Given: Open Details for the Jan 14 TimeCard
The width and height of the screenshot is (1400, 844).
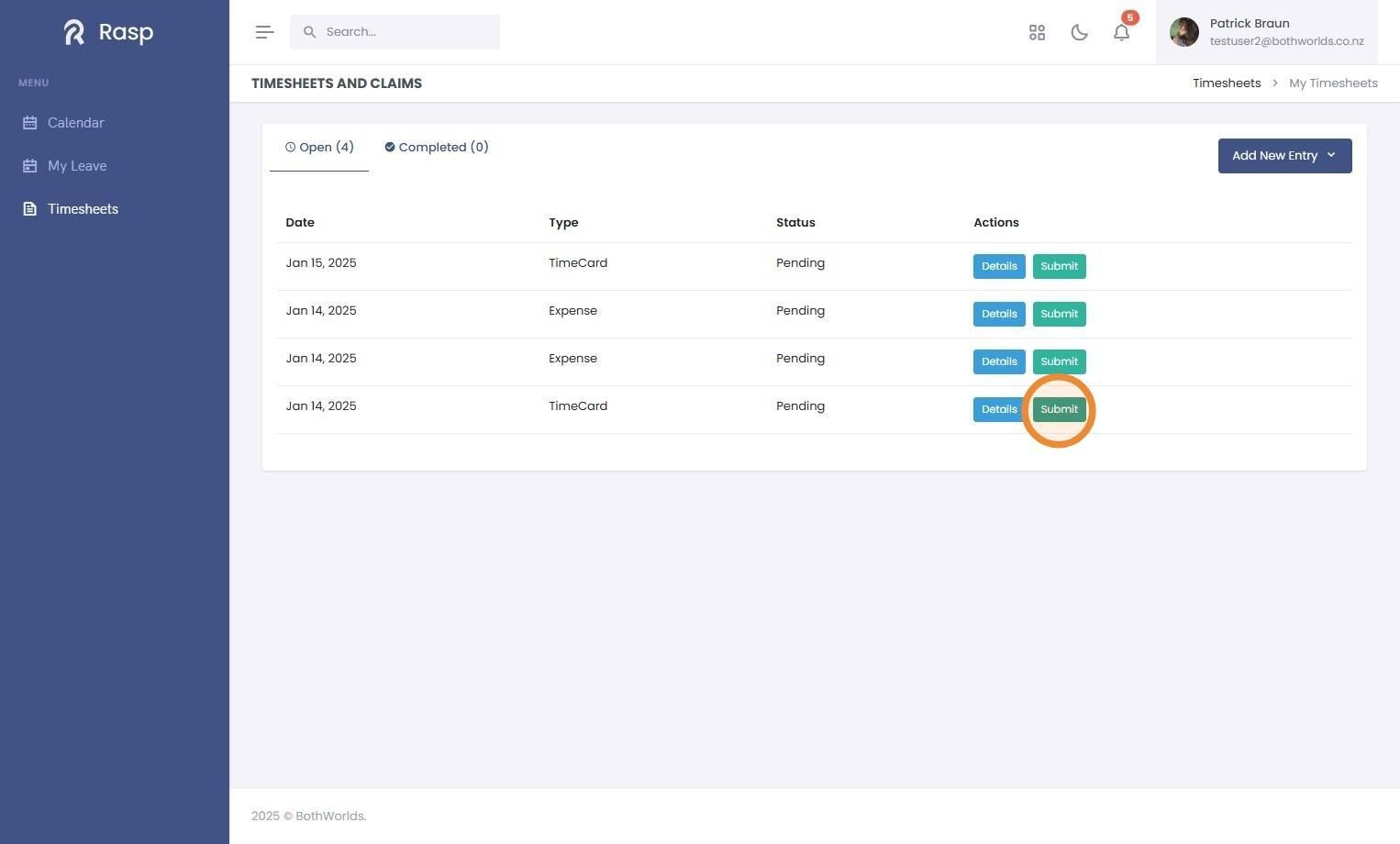Looking at the screenshot, I should tap(999, 409).
